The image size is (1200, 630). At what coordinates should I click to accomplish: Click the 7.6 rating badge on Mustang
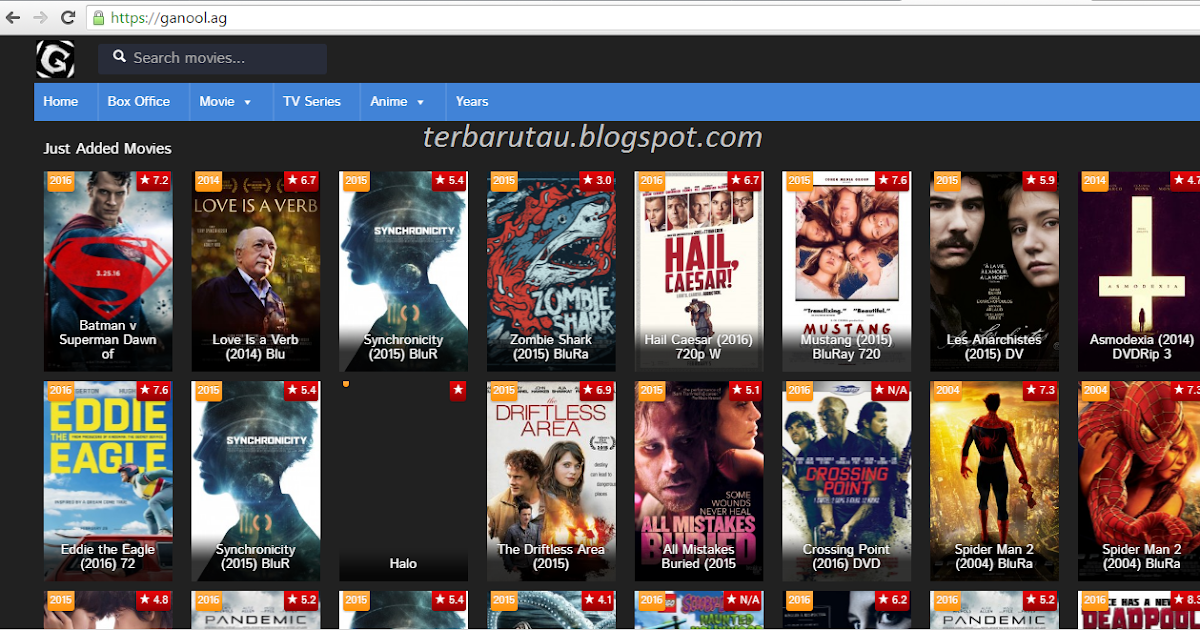[x=891, y=181]
